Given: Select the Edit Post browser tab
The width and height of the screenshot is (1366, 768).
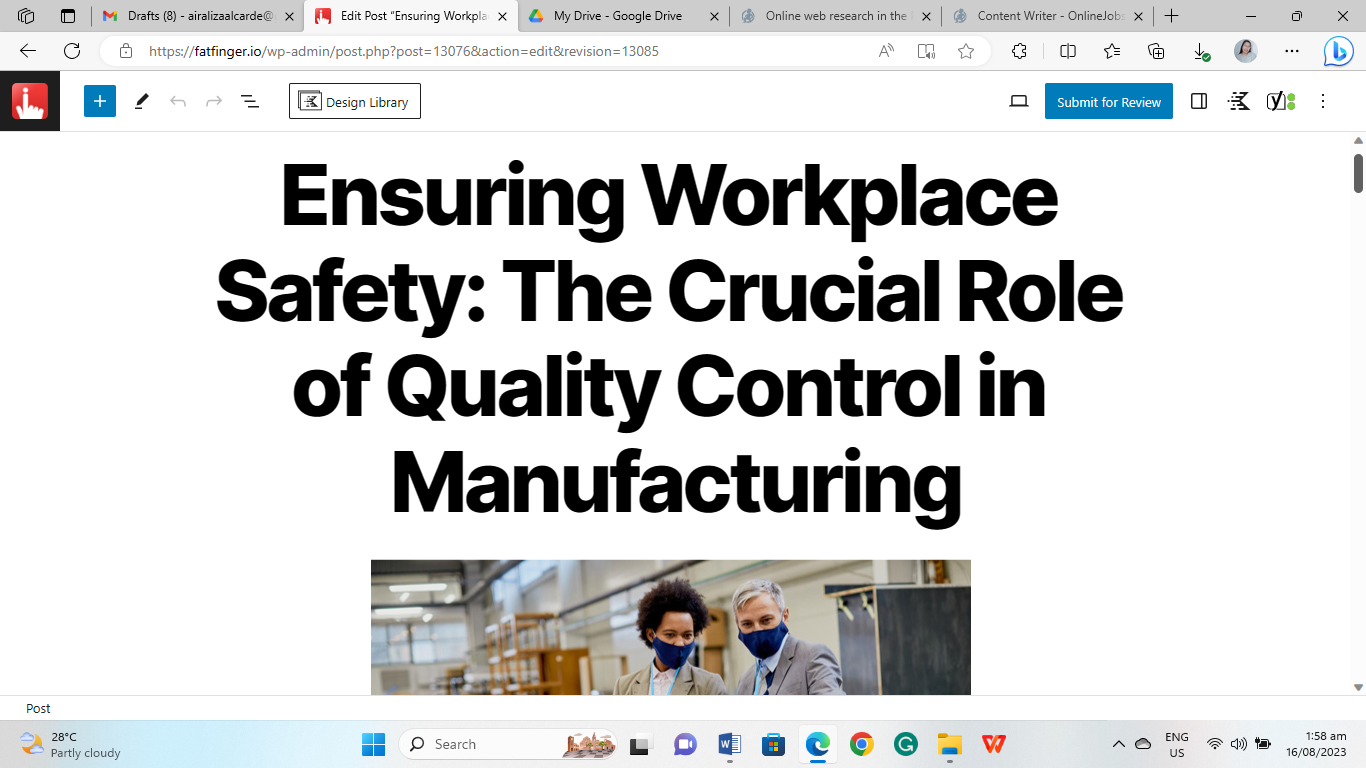Looking at the screenshot, I should pyautogui.click(x=411, y=16).
